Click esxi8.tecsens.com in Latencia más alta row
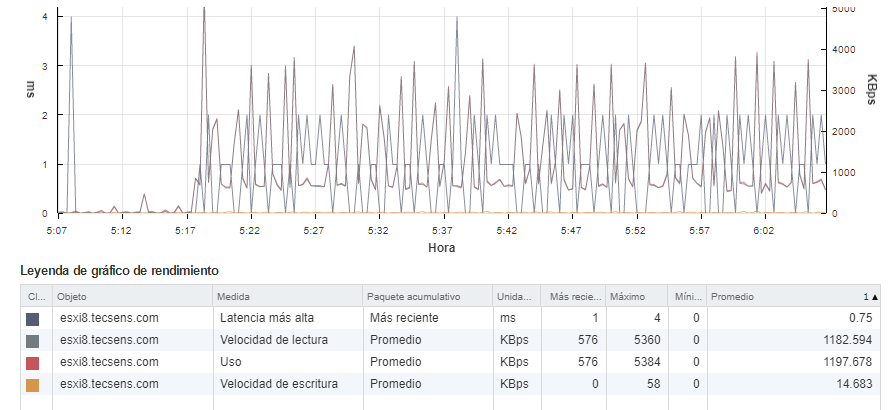 click(109, 318)
